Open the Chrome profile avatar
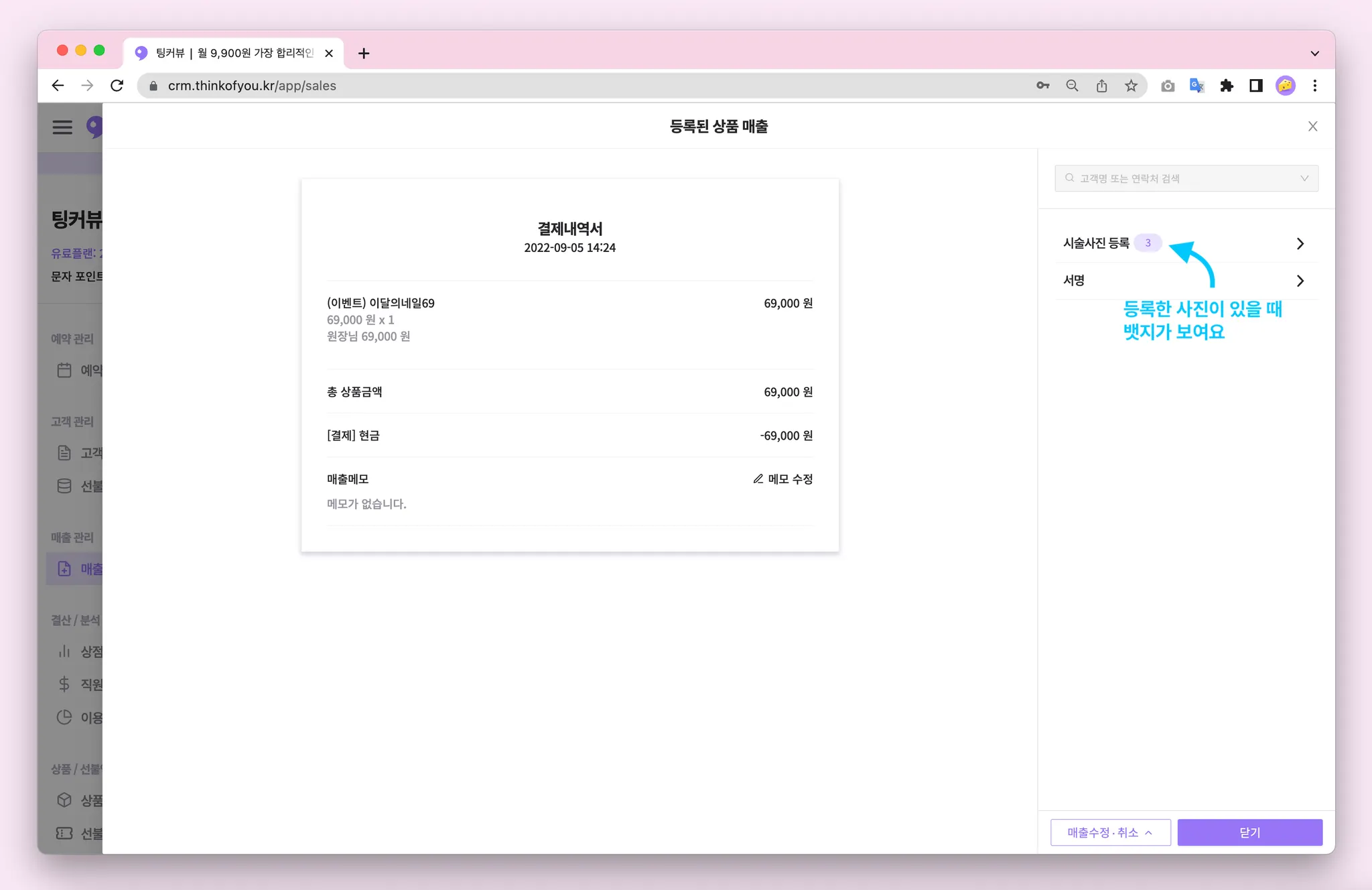The height and width of the screenshot is (890, 1372). [x=1285, y=86]
